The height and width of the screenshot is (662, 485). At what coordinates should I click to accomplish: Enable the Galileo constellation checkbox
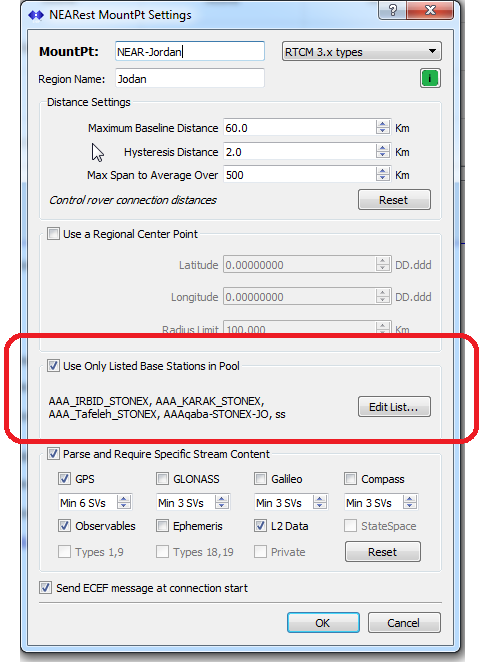[260, 479]
